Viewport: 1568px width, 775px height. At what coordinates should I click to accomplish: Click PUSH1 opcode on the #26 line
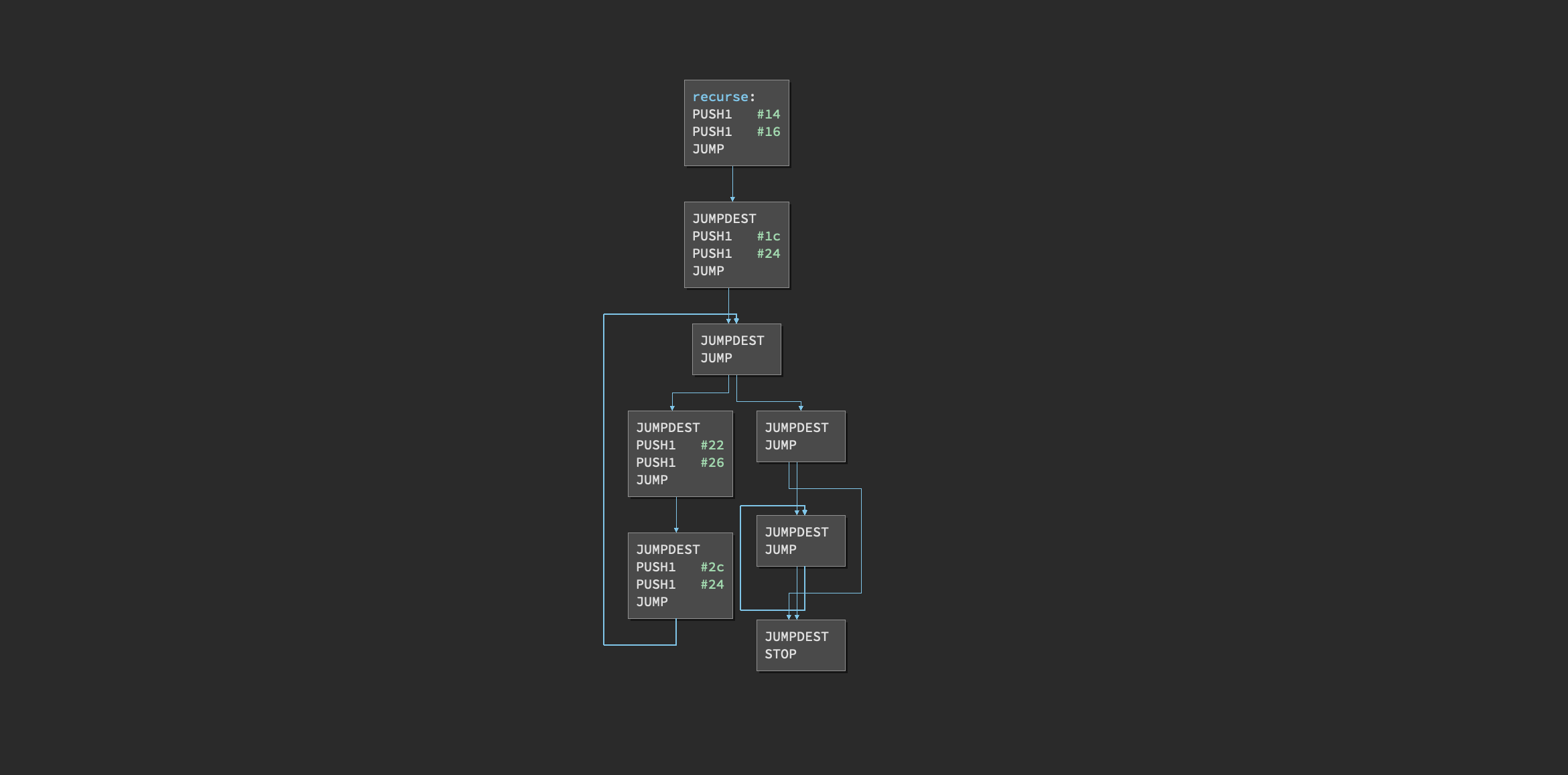point(655,463)
